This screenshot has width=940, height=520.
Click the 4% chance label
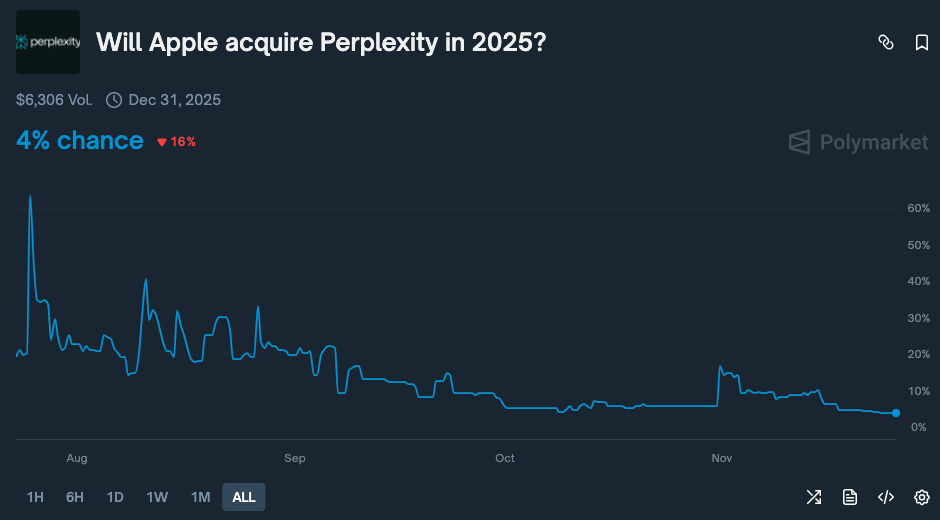(x=80, y=140)
